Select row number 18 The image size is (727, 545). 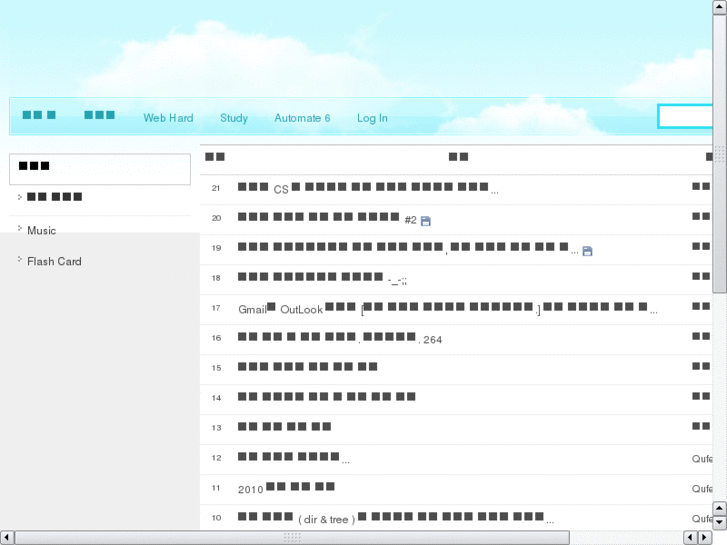pyautogui.click(x=216, y=278)
